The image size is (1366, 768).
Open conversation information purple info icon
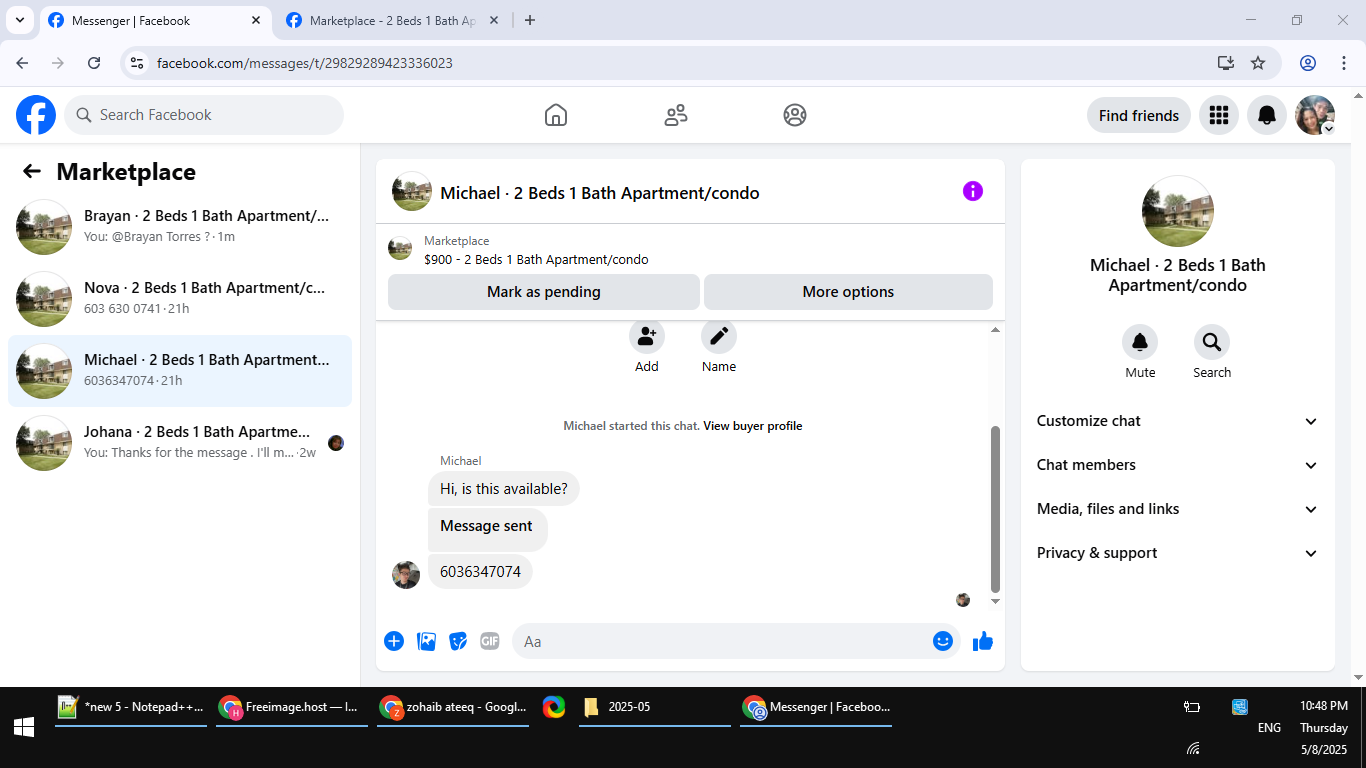pyautogui.click(x=973, y=191)
